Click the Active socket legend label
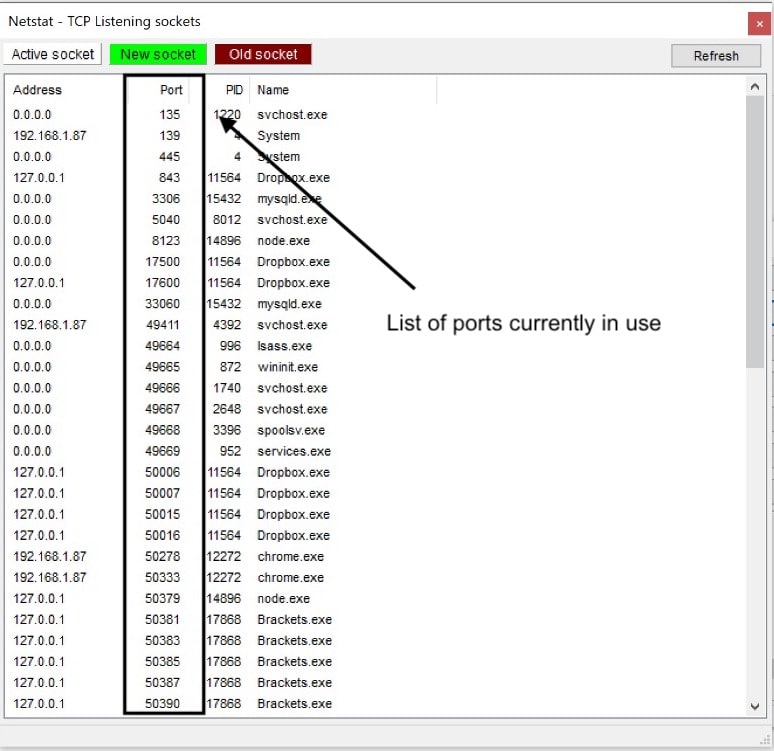Image resolution: width=774 pixels, height=751 pixels. (x=53, y=54)
